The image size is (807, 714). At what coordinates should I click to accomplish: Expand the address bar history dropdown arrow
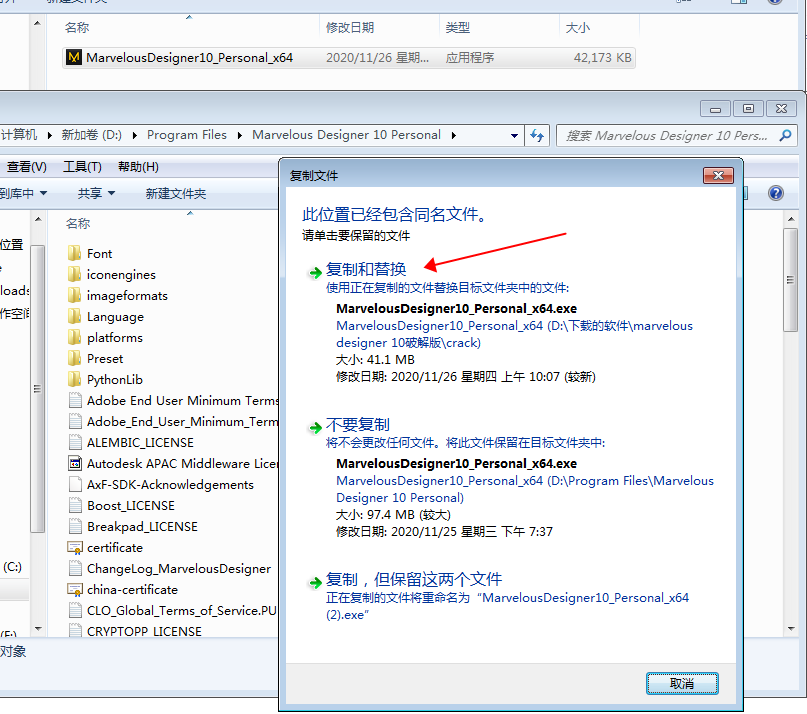point(515,135)
